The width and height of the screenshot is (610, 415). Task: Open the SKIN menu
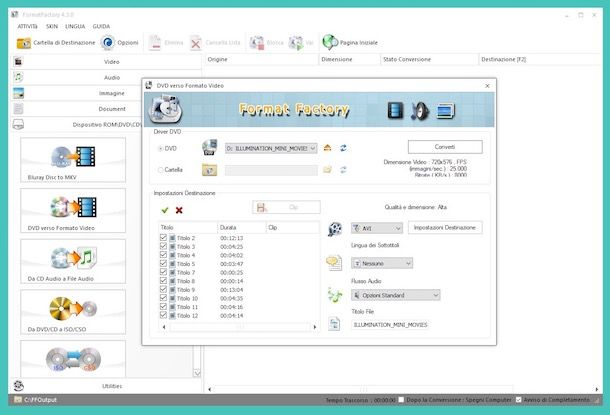[x=52, y=26]
